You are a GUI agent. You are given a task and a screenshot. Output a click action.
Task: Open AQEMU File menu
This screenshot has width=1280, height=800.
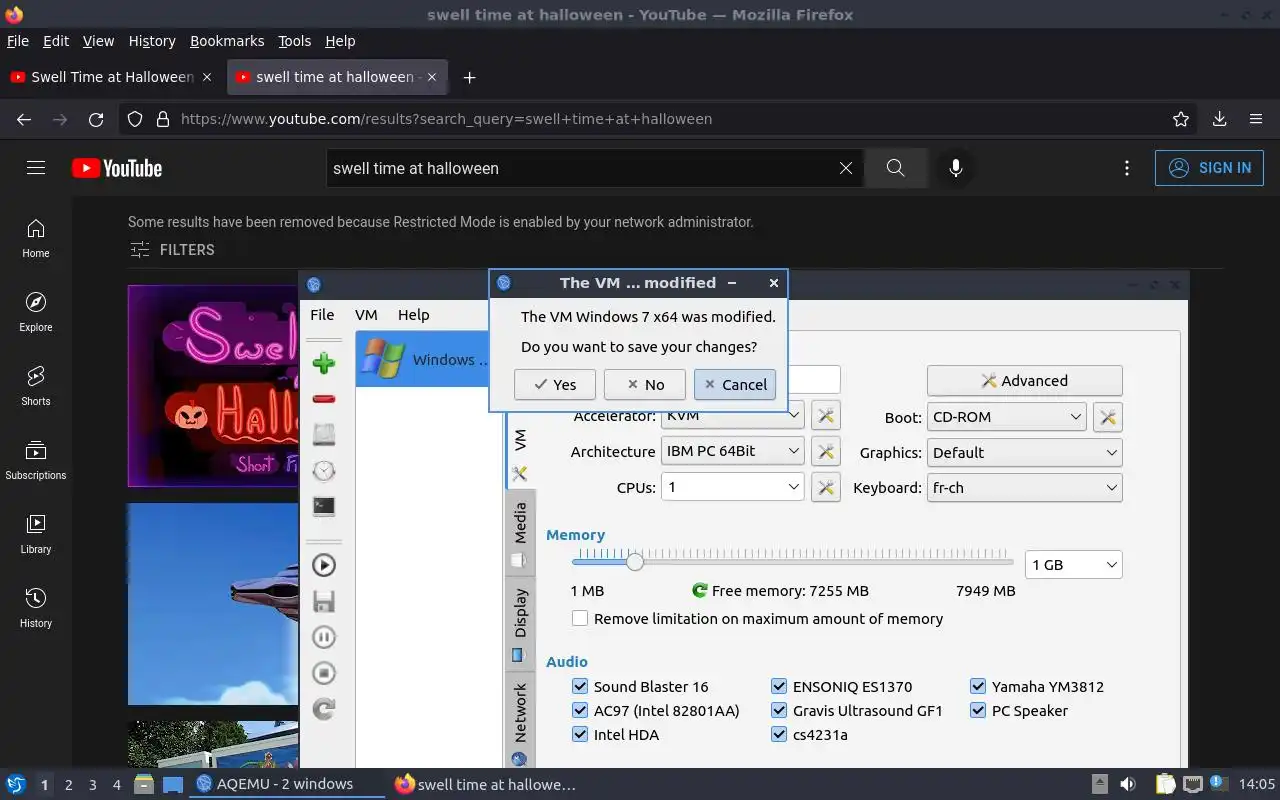click(322, 314)
